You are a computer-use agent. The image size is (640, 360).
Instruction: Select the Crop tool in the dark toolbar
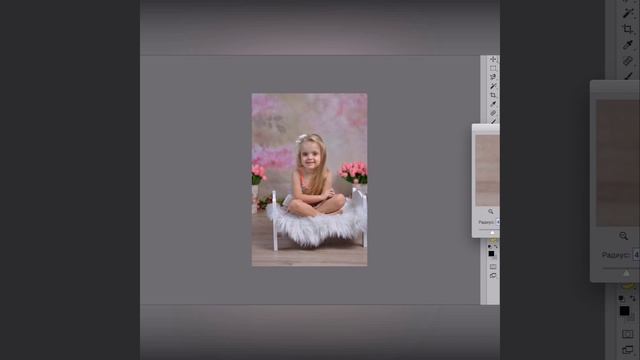click(x=628, y=29)
